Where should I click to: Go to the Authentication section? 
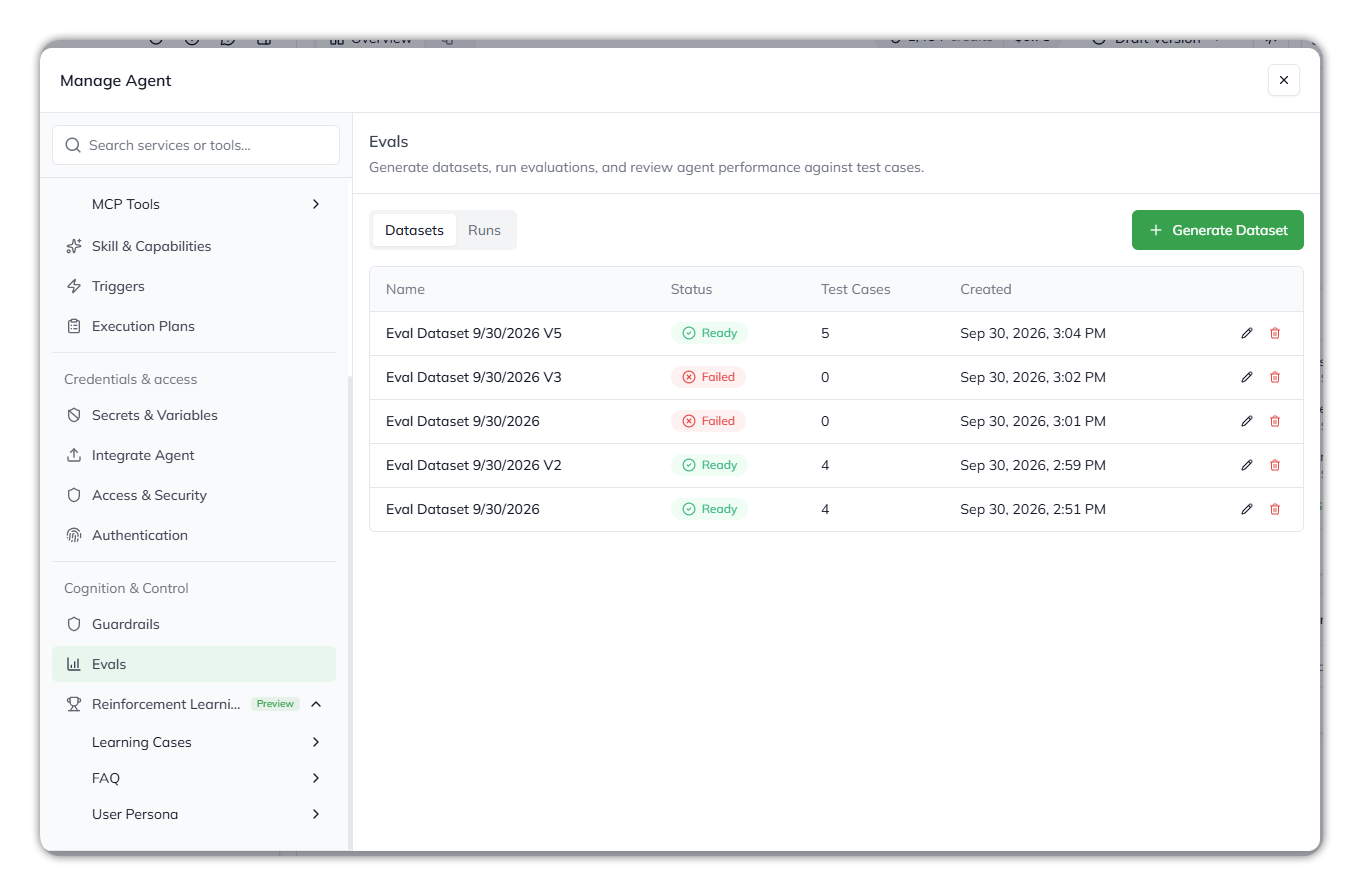pos(194,535)
